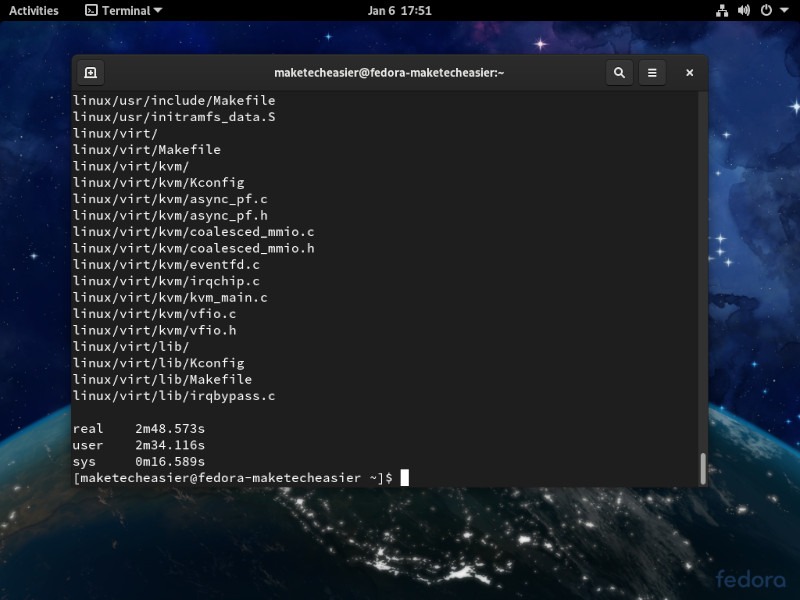Click the shell prompt cursor to focus input
Screen dimensions: 800x600
[405, 477]
